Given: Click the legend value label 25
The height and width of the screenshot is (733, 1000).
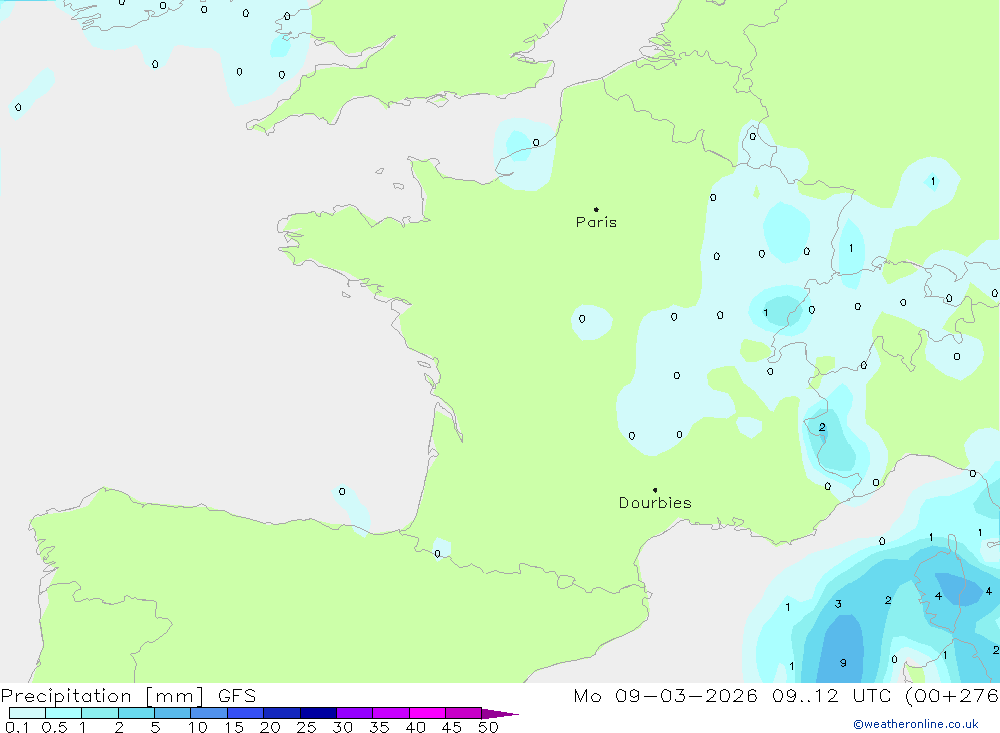Looking at the screenshot, I should [306, 727].
